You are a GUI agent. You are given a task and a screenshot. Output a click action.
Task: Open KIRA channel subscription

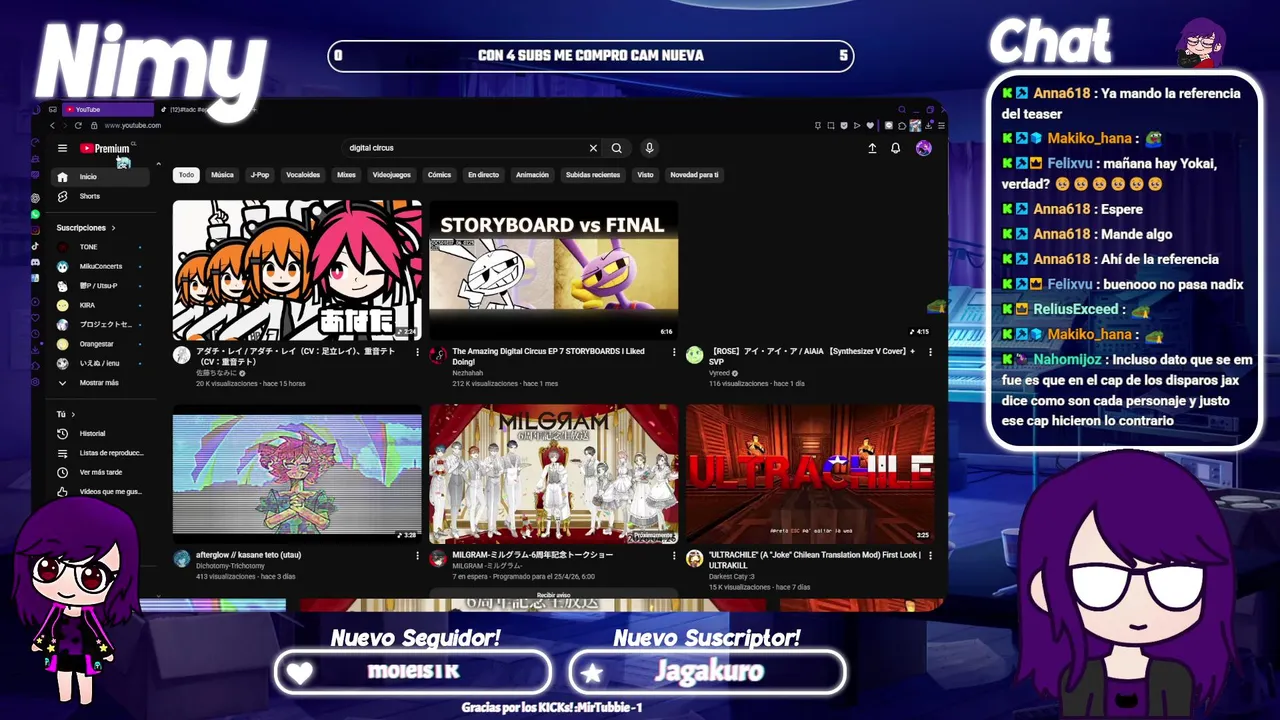coord(100,305)
